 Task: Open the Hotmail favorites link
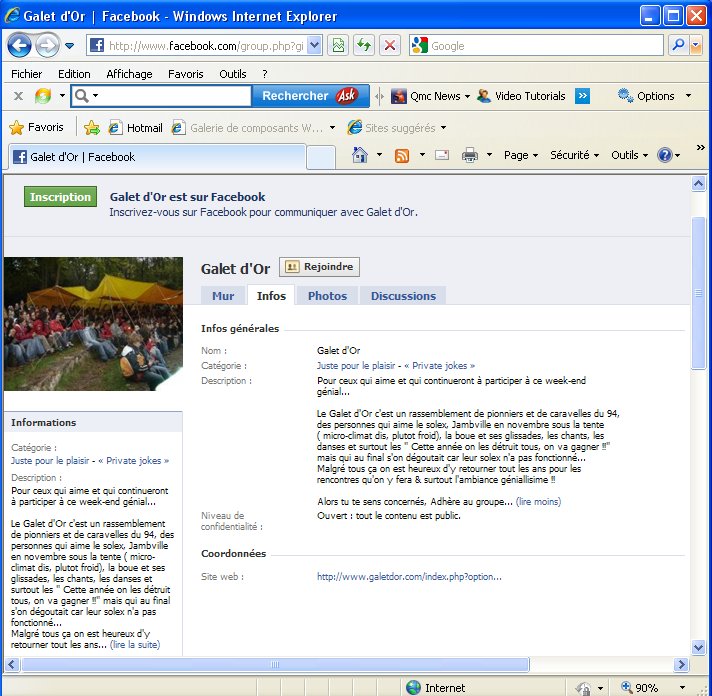tap(135, 128)
